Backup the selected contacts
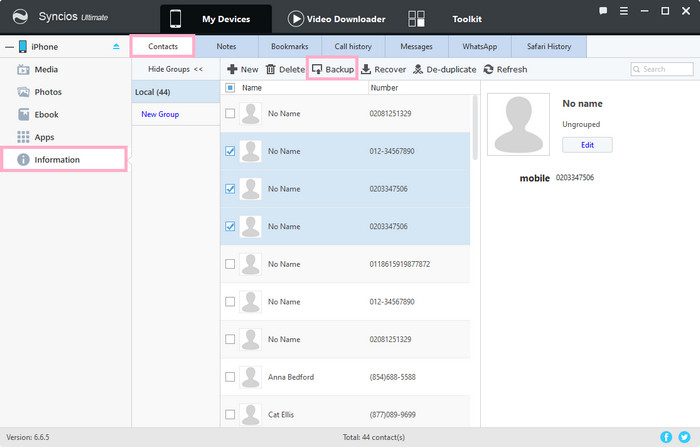Screen dimensions: 700x447 [x=333, y=69]
